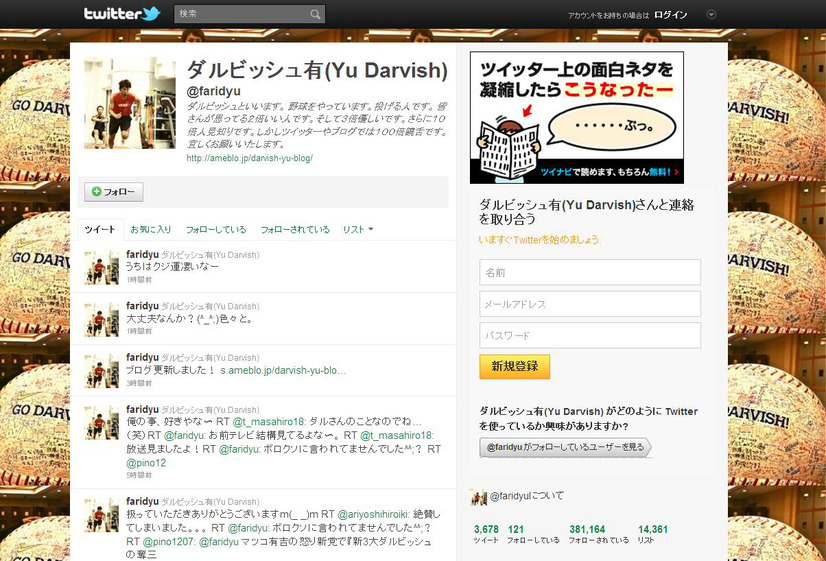
Task: Select the ツイート tab
Action: [100, 230]
